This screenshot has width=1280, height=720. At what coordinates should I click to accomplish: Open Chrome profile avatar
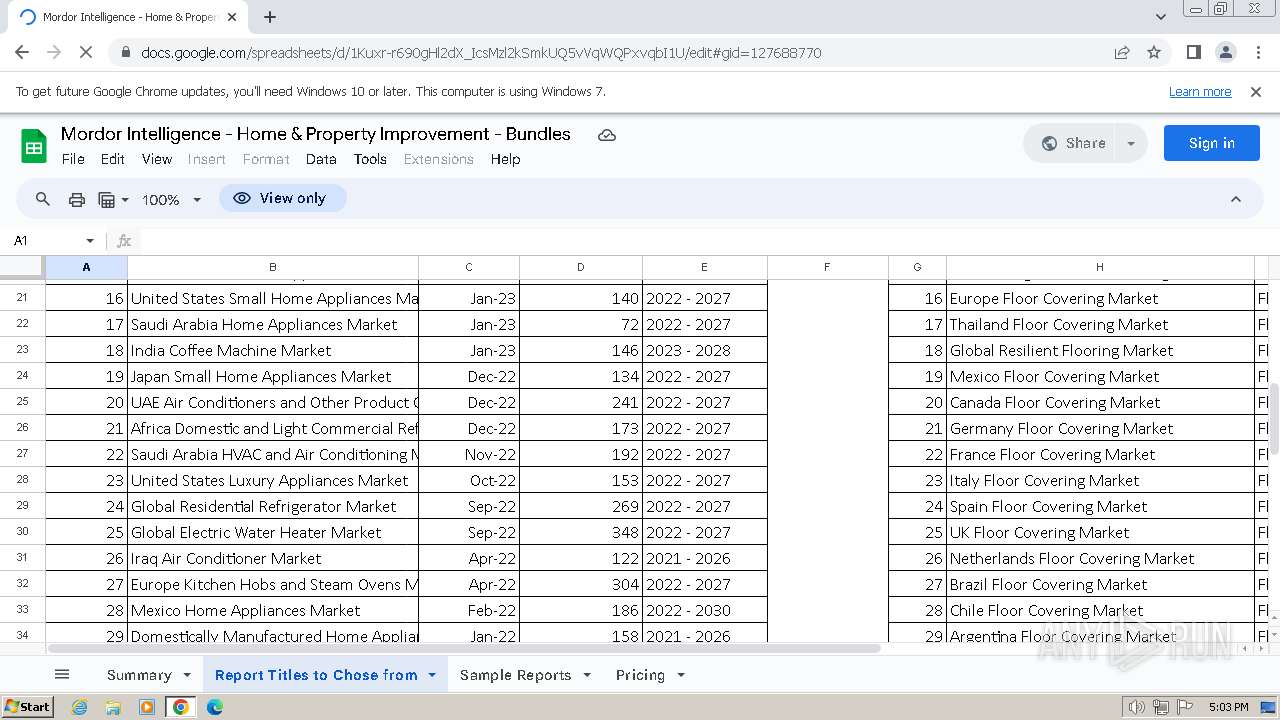[1226, 52]
